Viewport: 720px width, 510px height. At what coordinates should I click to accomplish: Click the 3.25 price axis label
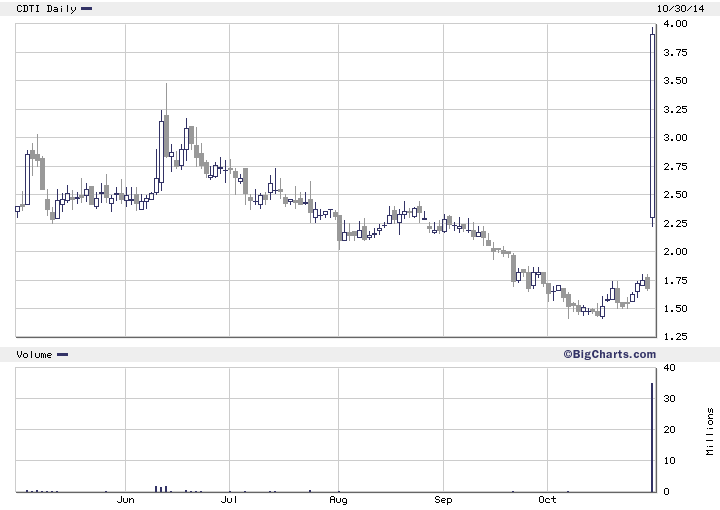click(x=675, y=110)
